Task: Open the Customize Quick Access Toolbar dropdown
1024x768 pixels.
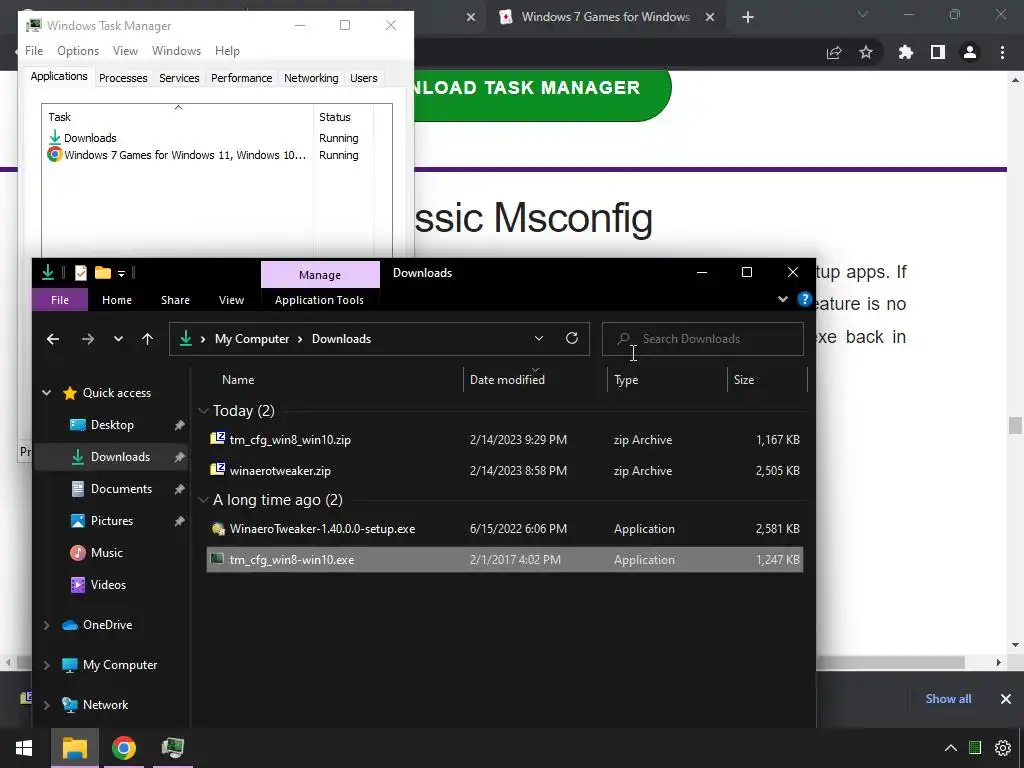Action: coord(121,274)
